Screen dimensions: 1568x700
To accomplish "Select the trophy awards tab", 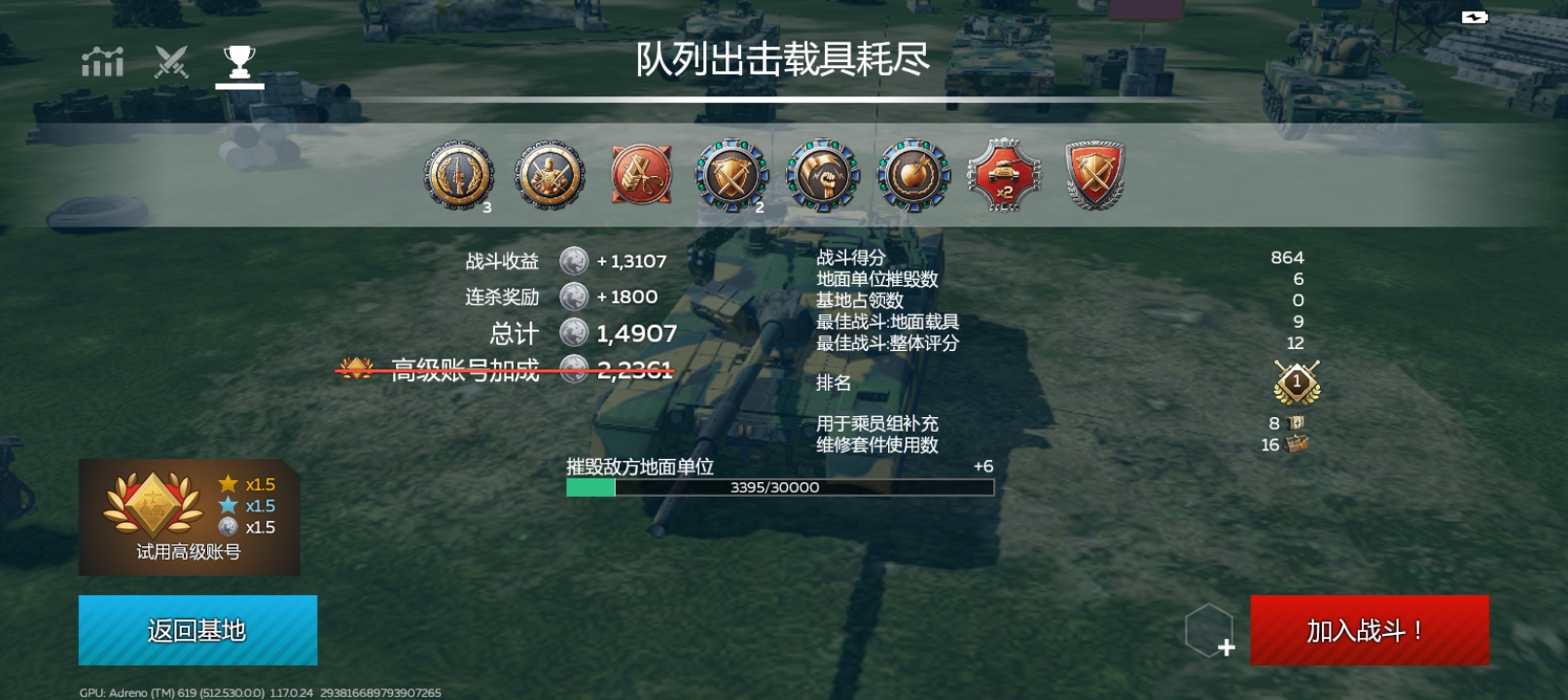I will pyautogui.click(x=239, y=62).
